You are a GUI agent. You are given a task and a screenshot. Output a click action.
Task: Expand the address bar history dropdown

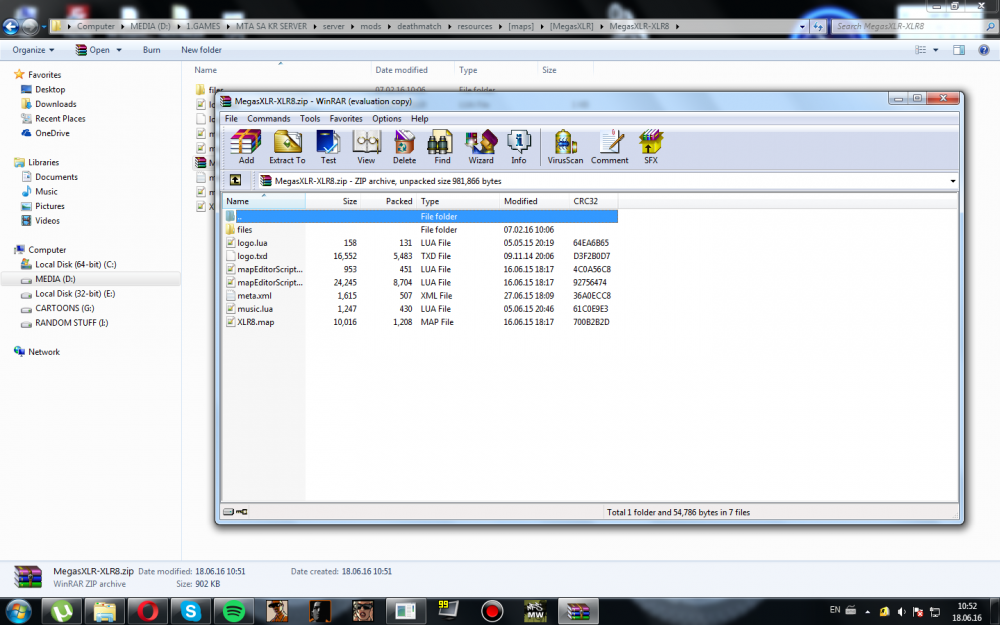(802, 26)
